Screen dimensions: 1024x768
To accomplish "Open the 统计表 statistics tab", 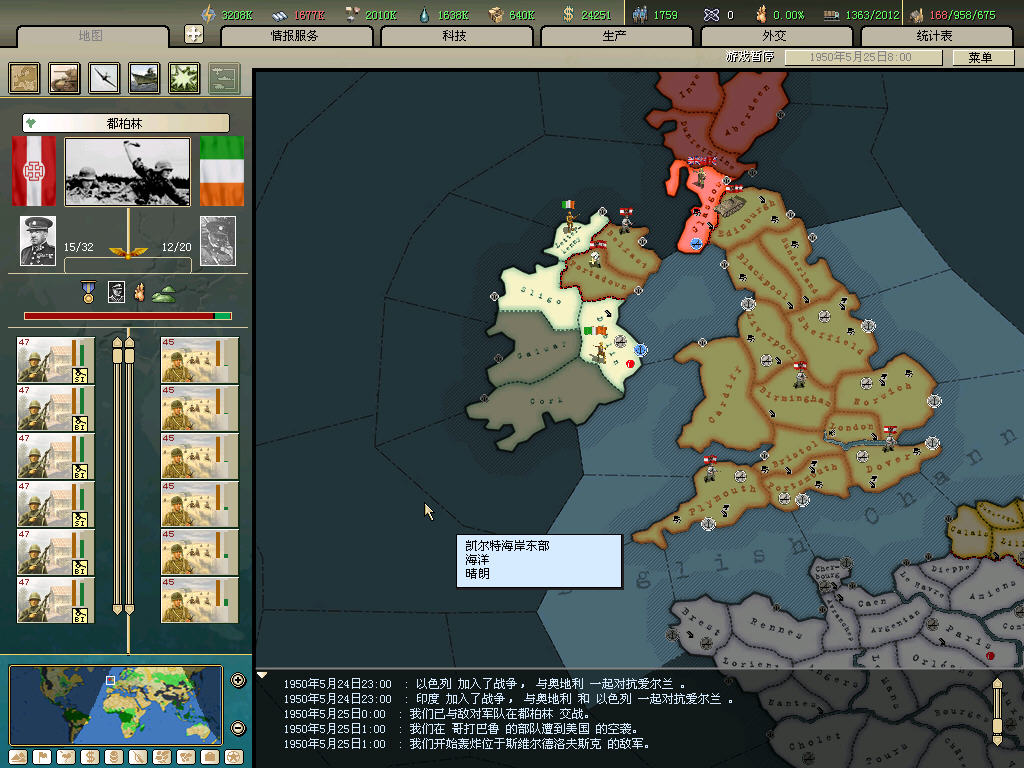I will [936, 36].
